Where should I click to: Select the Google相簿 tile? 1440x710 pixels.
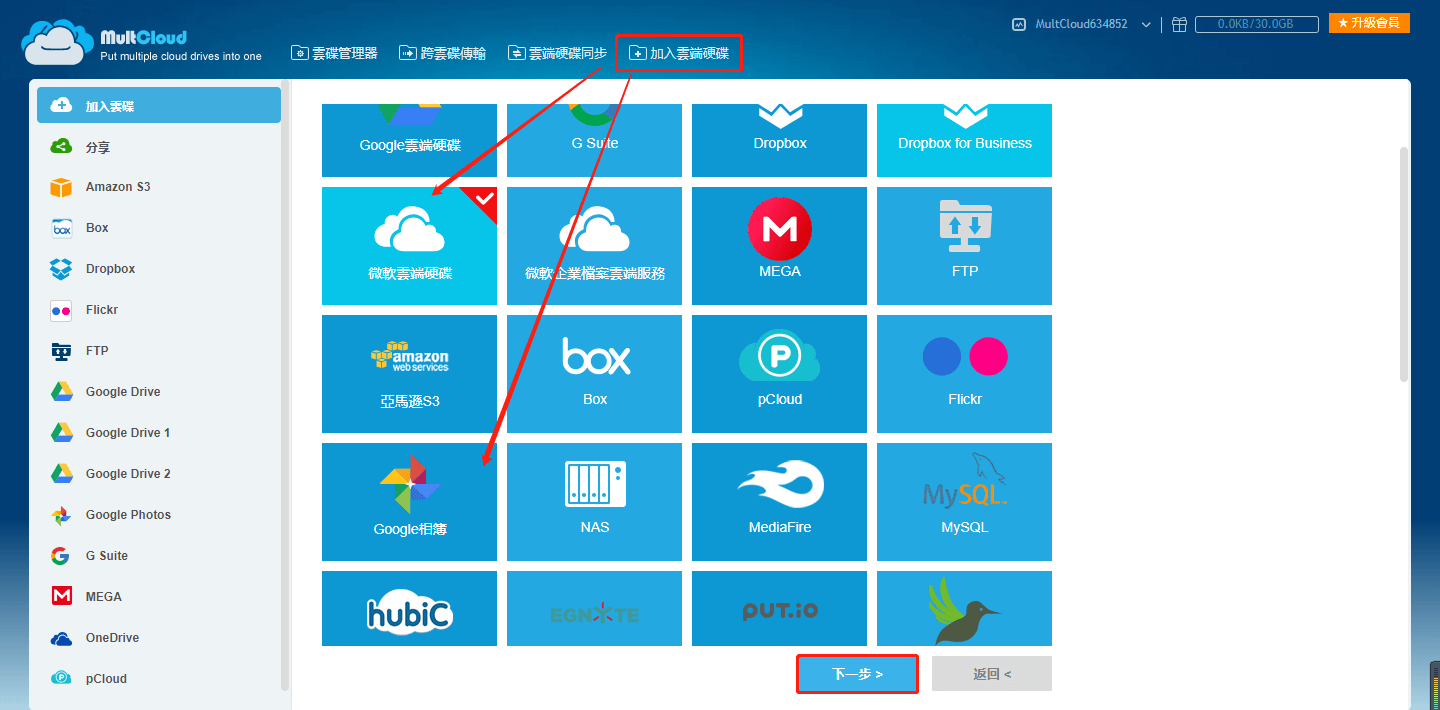(x=409, y=502)
